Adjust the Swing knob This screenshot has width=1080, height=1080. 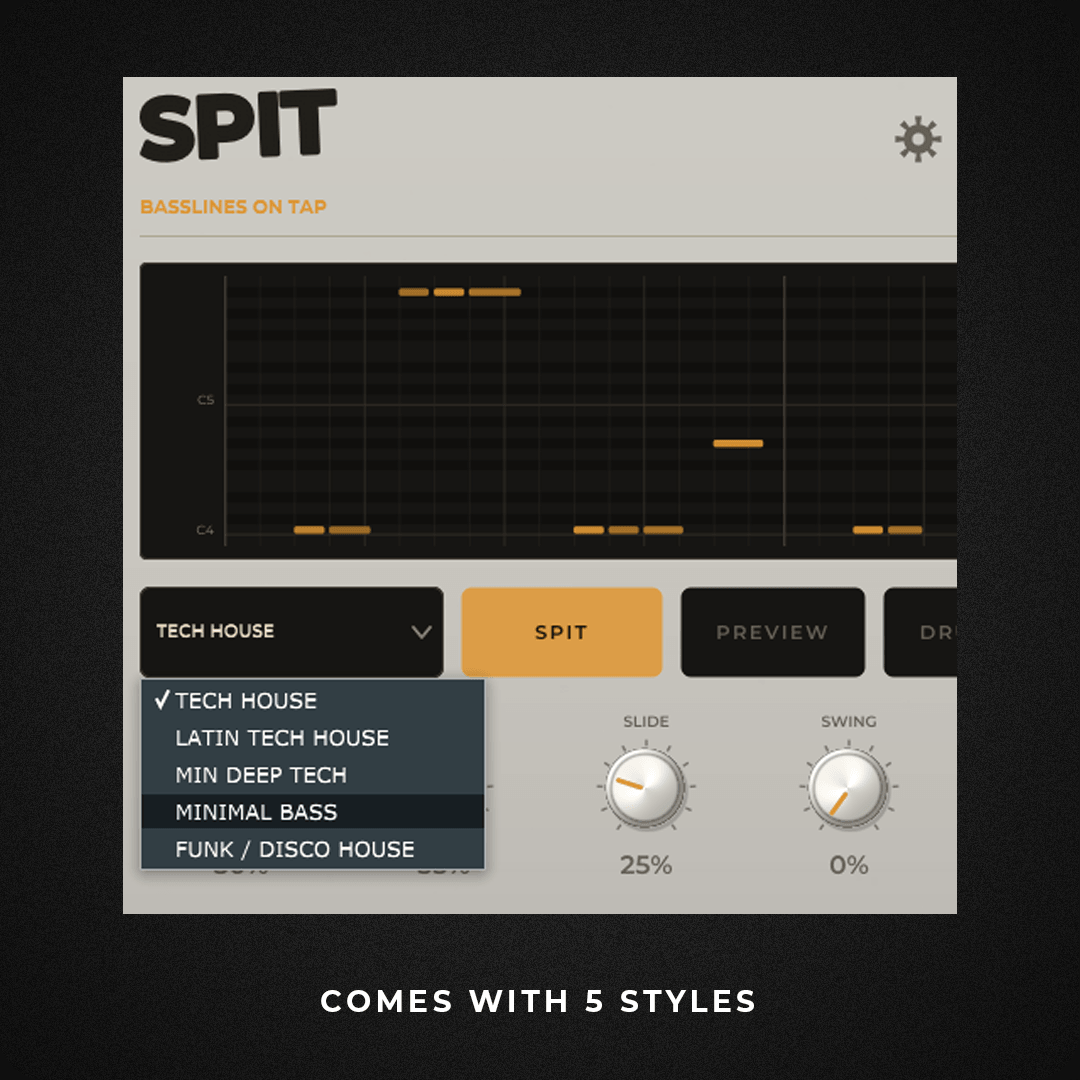point(849,787)
